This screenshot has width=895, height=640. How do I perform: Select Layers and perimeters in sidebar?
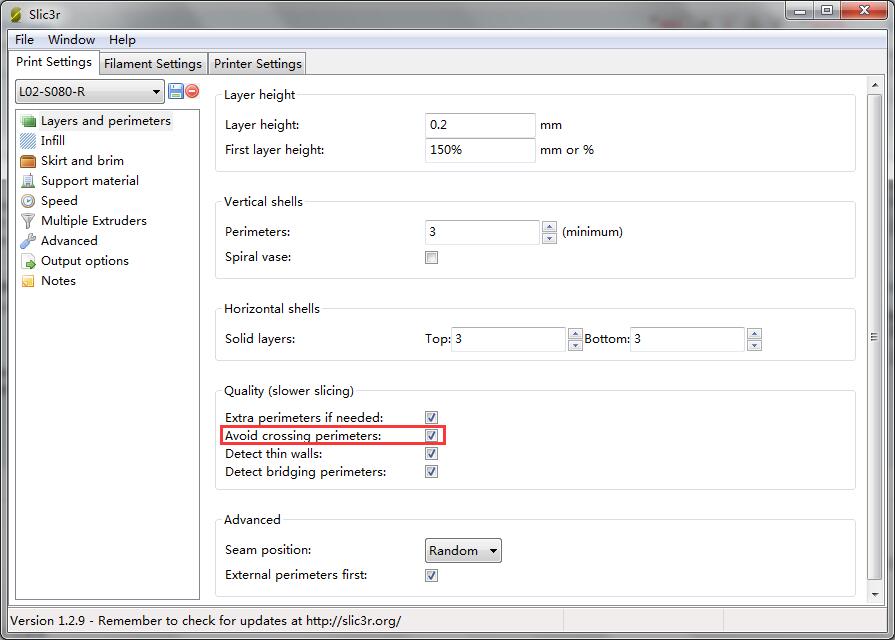point(106,121)
